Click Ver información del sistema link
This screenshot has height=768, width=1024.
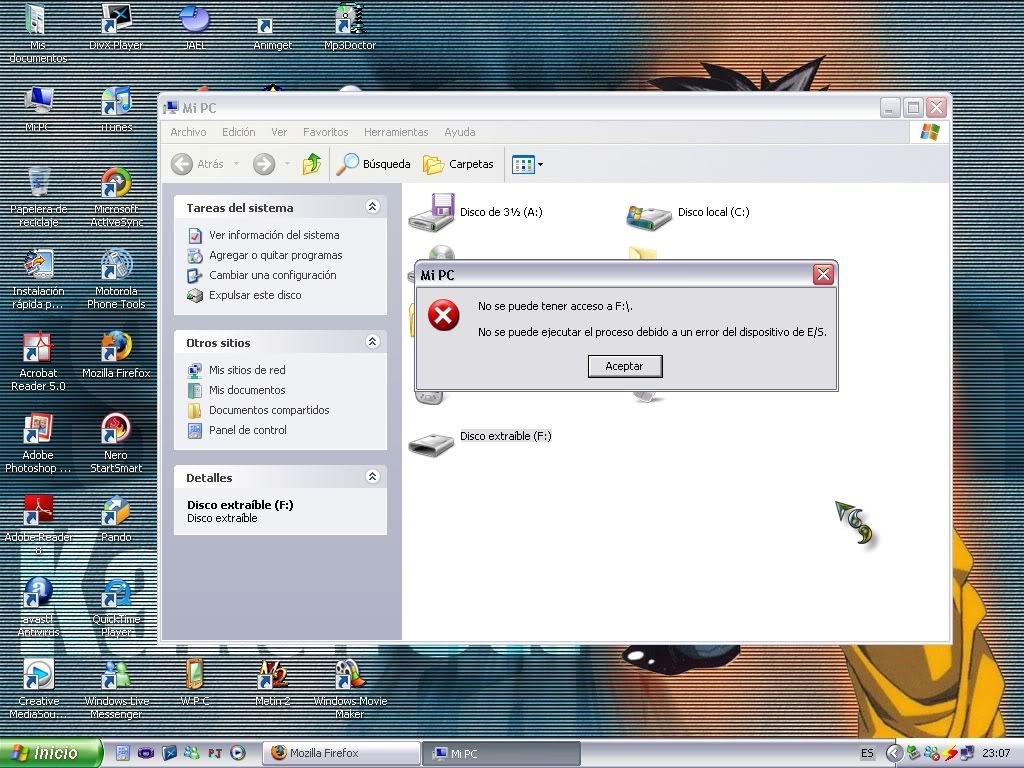coord(273,235)
